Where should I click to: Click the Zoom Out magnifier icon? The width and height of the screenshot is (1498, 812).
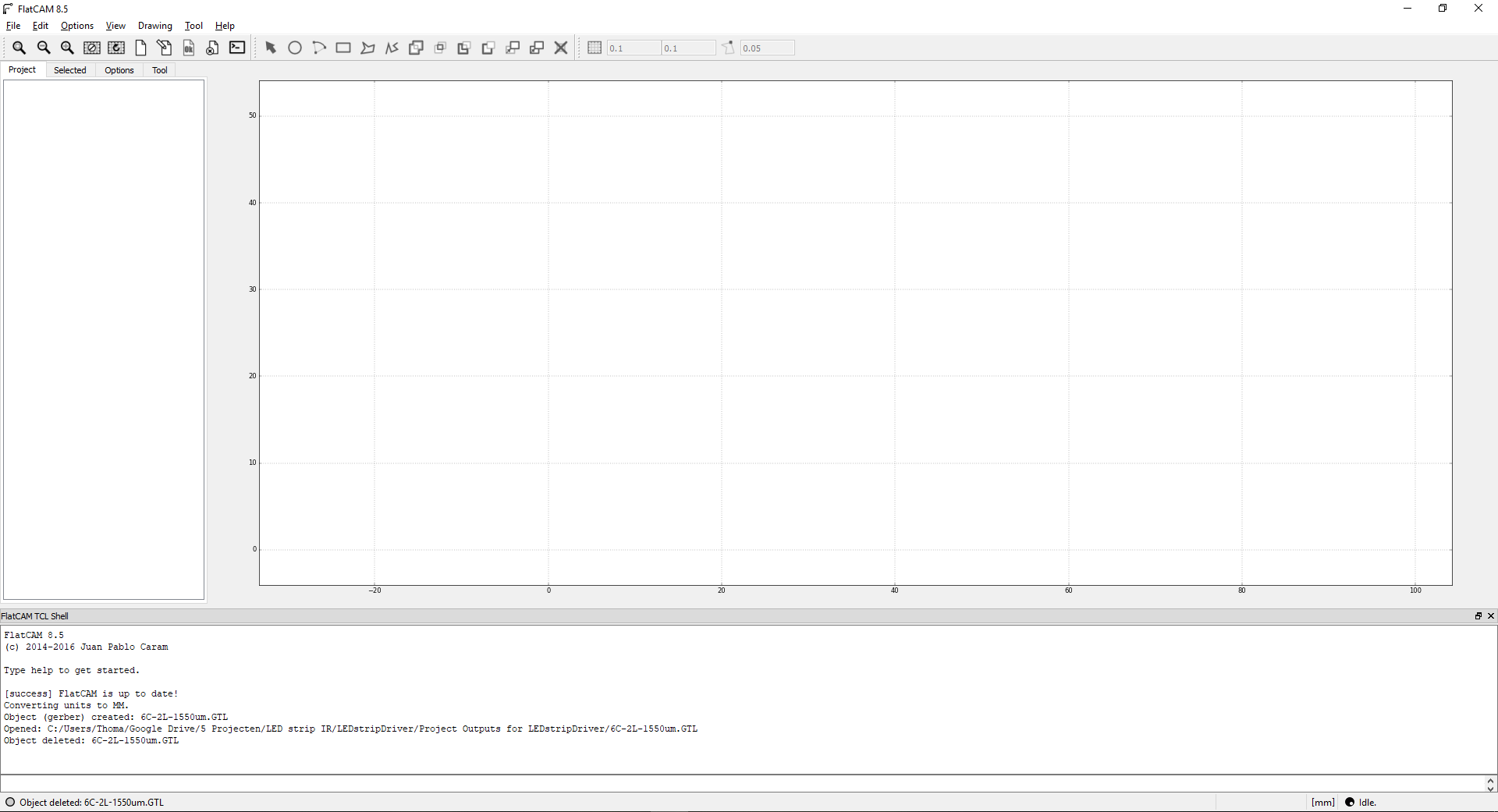[44, 48]
